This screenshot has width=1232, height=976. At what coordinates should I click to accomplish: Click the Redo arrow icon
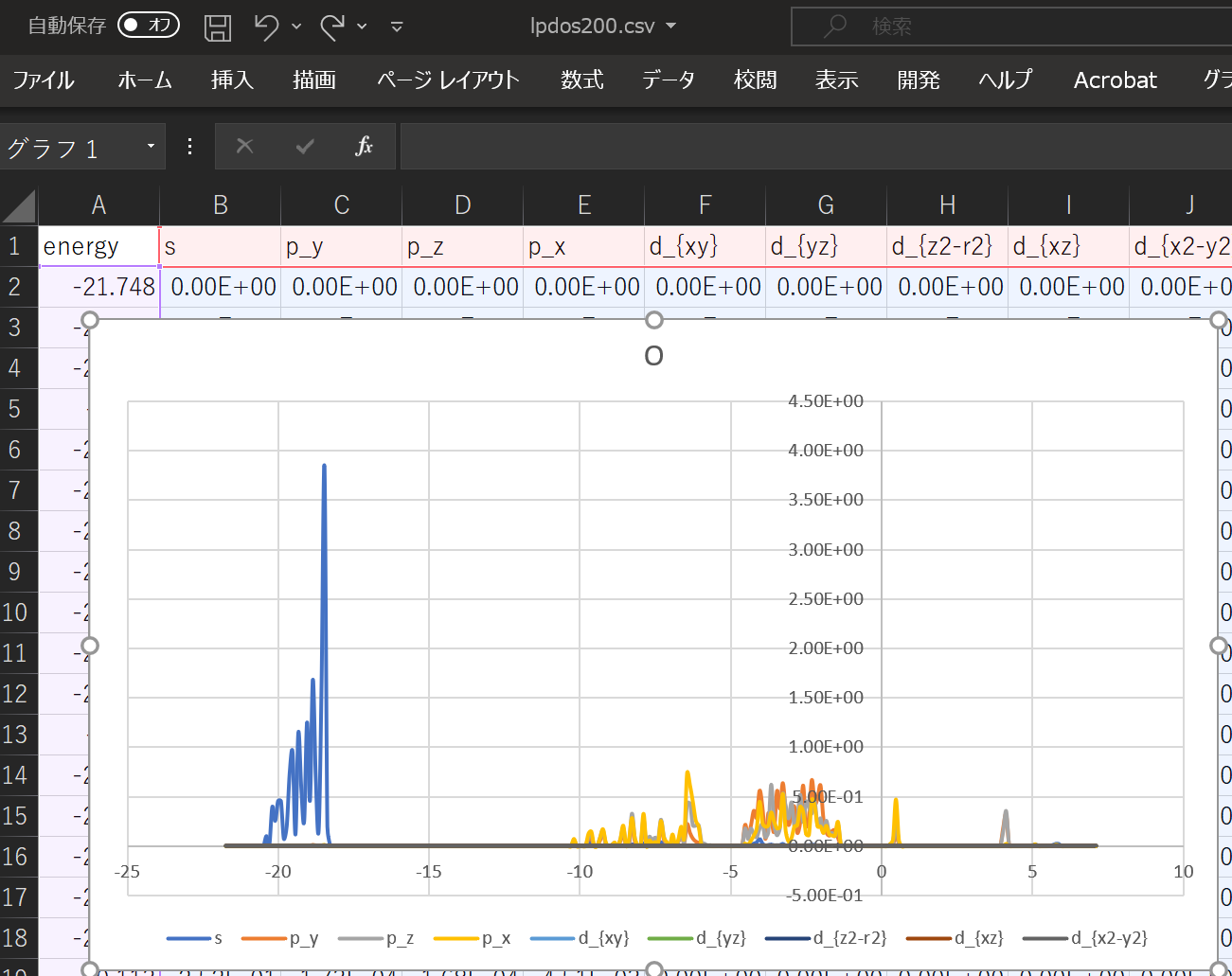(331, 27)
